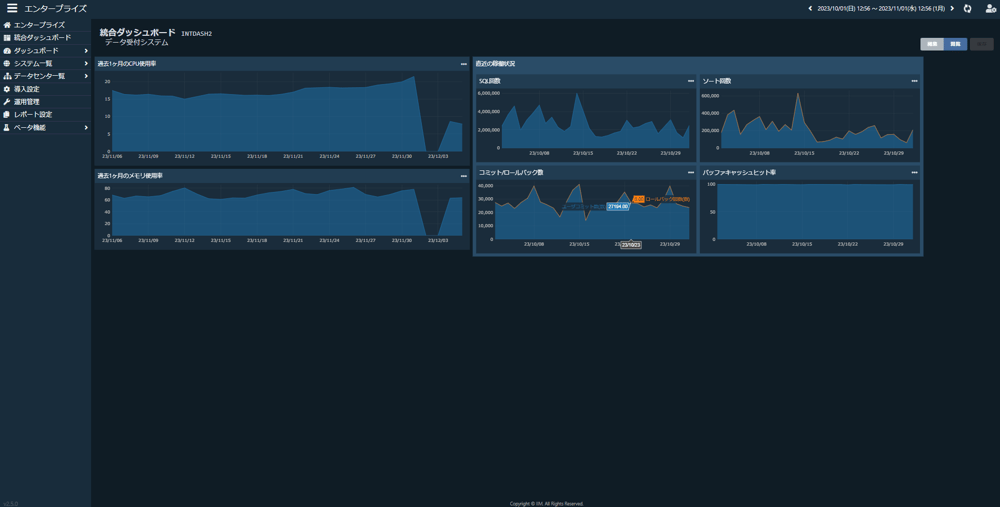Open the 運用管理 sidebar item
The image size is (1000, 507).
(45, 102)
